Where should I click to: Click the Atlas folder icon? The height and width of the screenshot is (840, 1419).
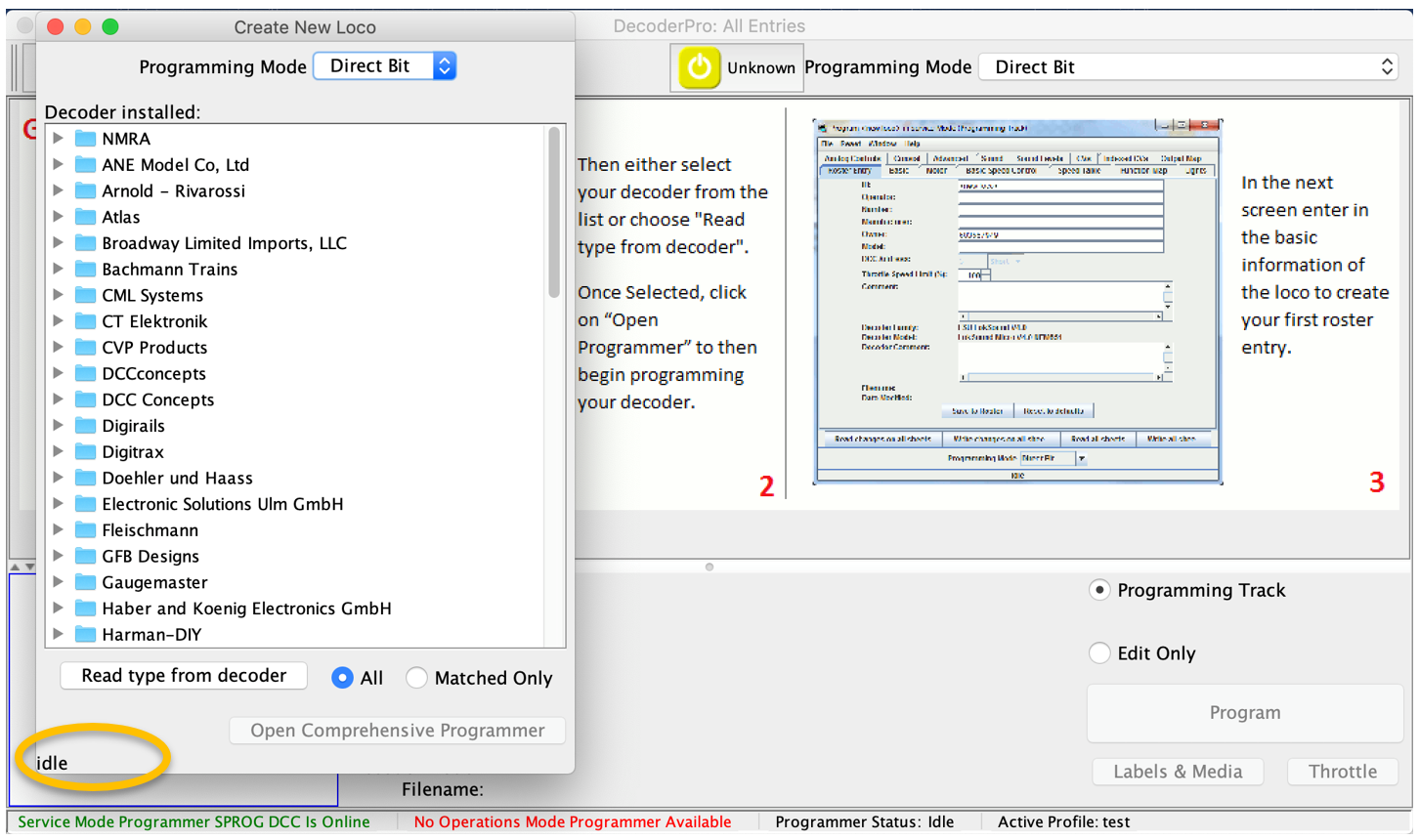(x=86, y=217)
